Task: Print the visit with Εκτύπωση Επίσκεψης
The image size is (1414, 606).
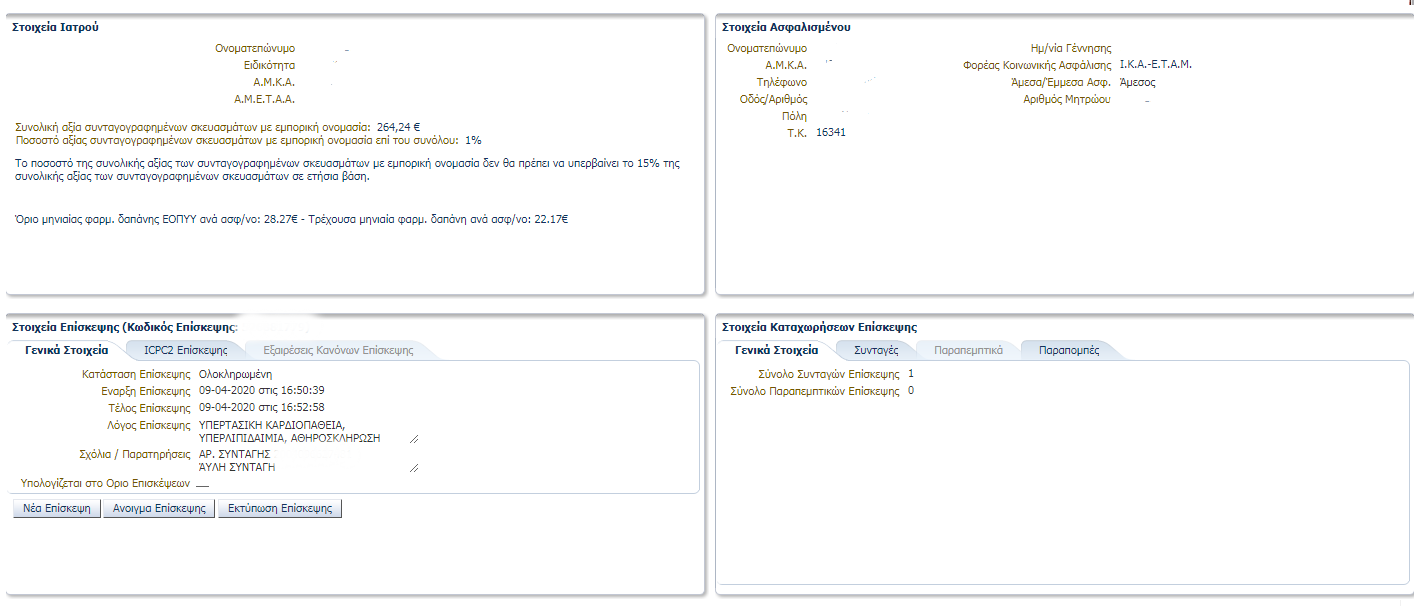Action: click(x=279, y=508)
